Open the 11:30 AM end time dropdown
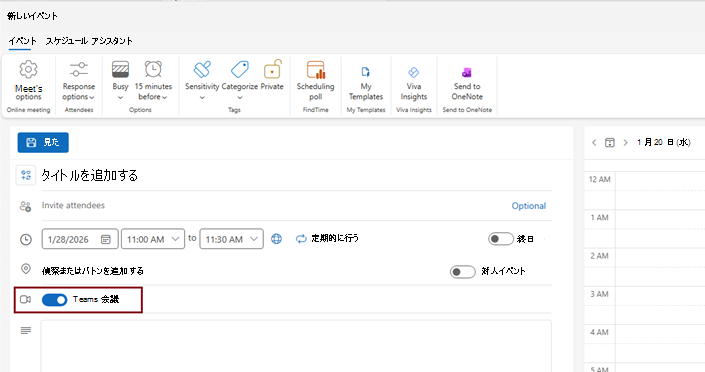Viewport: 705px width, 372px height. pos(232,239)
